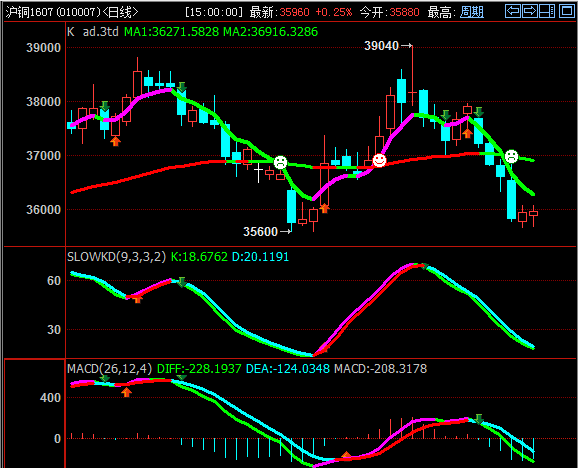Click the full window view icon
This screenshot has height=468, width=578.
pyautogui.click(x=567, y=11)
